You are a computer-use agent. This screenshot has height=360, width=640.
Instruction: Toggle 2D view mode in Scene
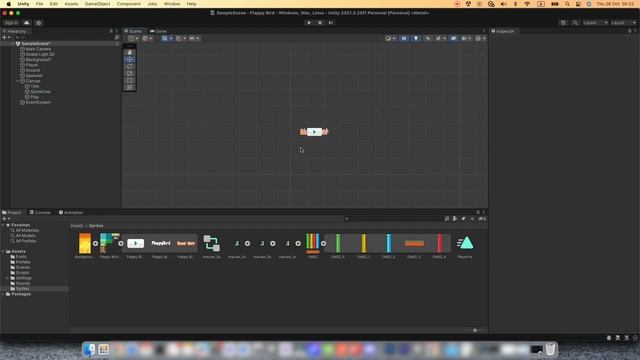404,38
